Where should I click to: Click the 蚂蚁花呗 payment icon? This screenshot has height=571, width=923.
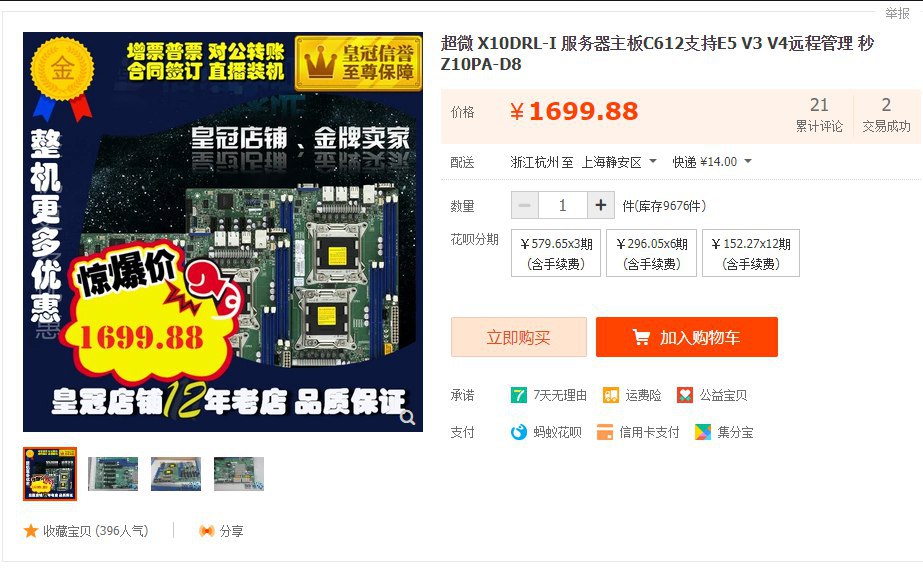click(x=519, y=432)
